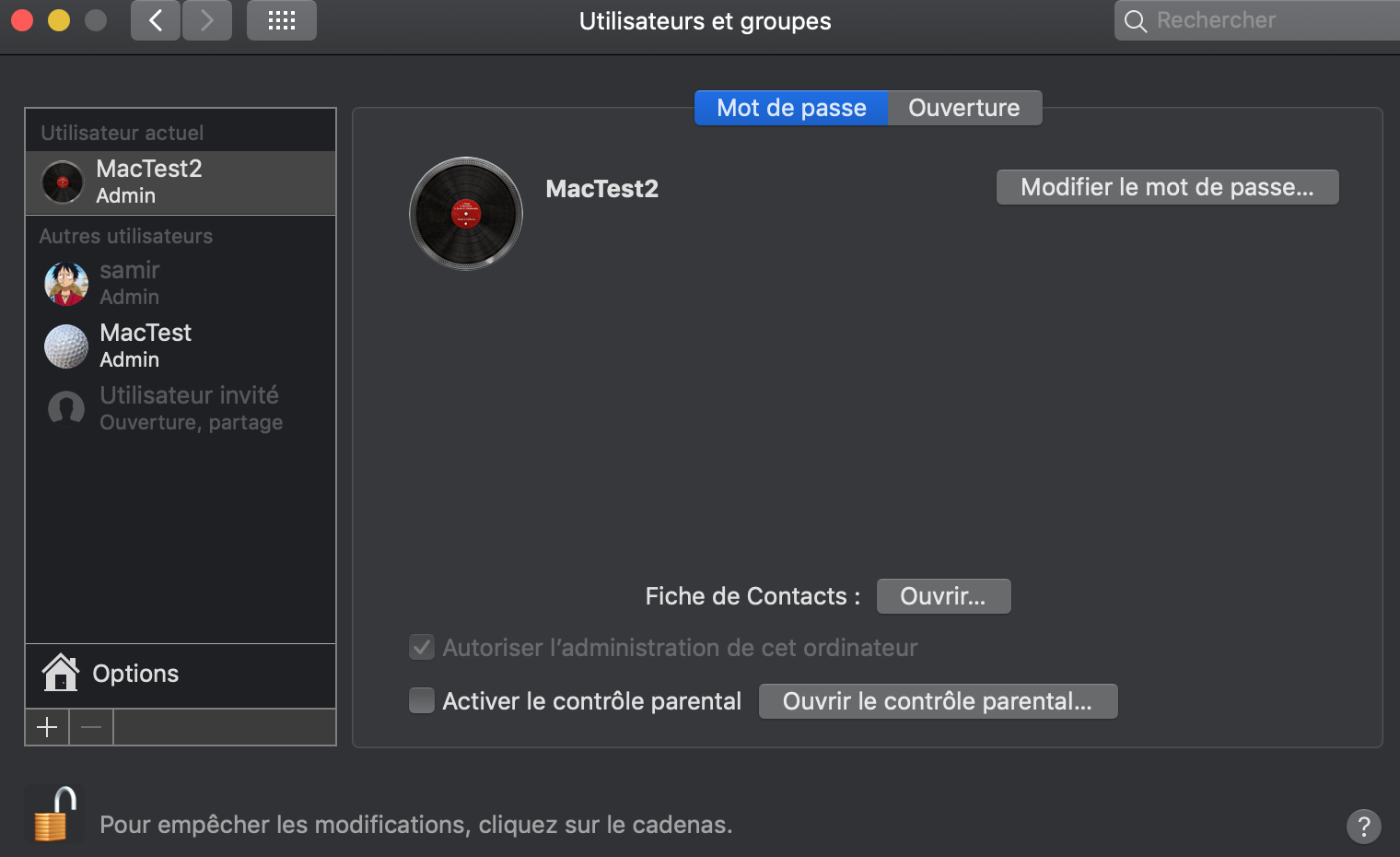Open the parental control preferences
Image resolution: width=1400 pixels, height=857 pixels.
[x=938, y=701]
